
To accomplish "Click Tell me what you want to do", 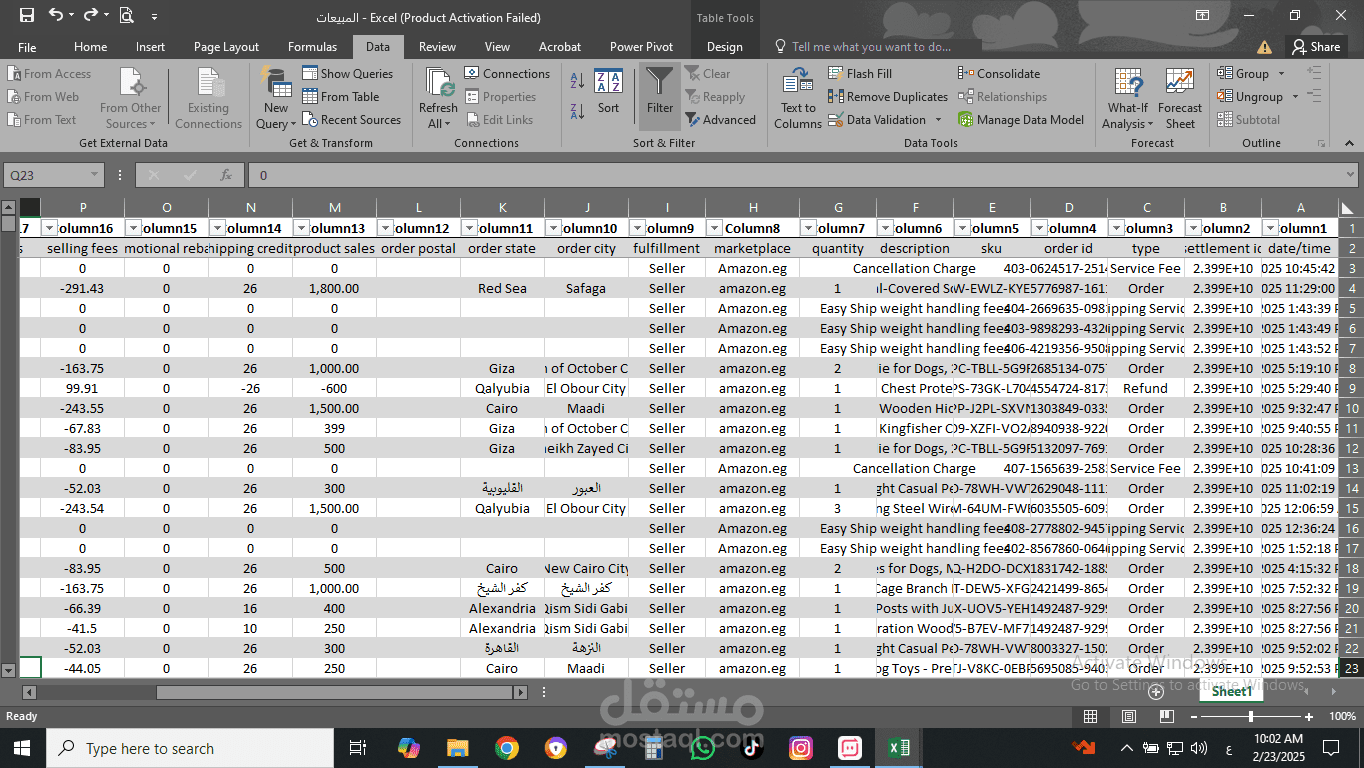I will 863,47.
